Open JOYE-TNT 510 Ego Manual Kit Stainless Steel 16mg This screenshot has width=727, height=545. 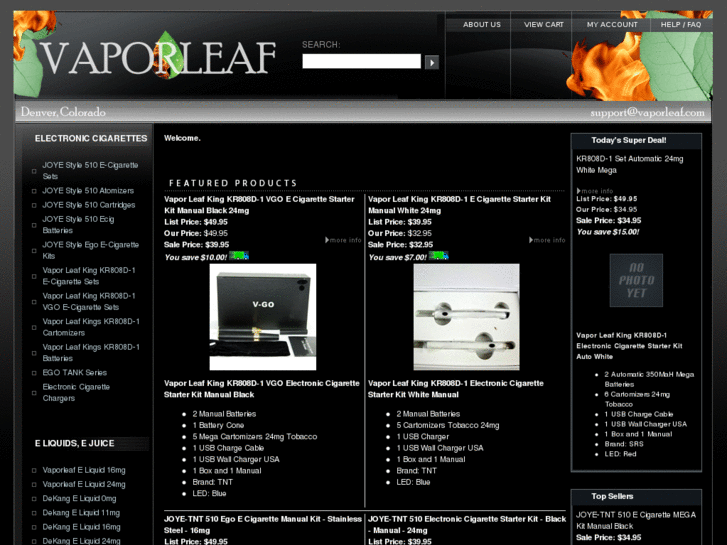tap(262, 525)
